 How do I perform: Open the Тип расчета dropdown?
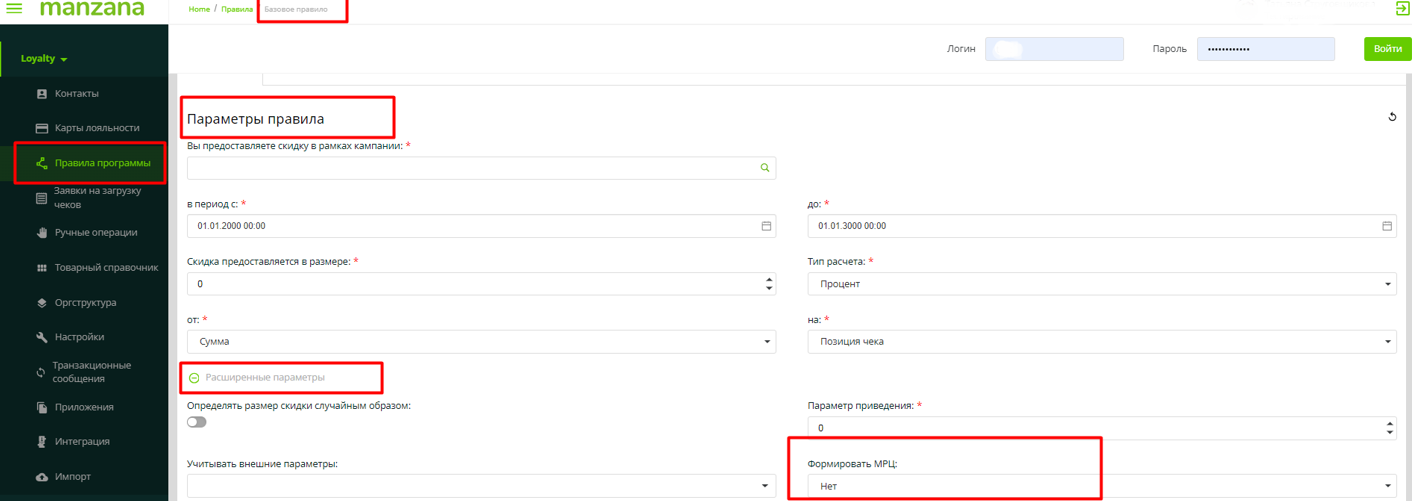1101,284
